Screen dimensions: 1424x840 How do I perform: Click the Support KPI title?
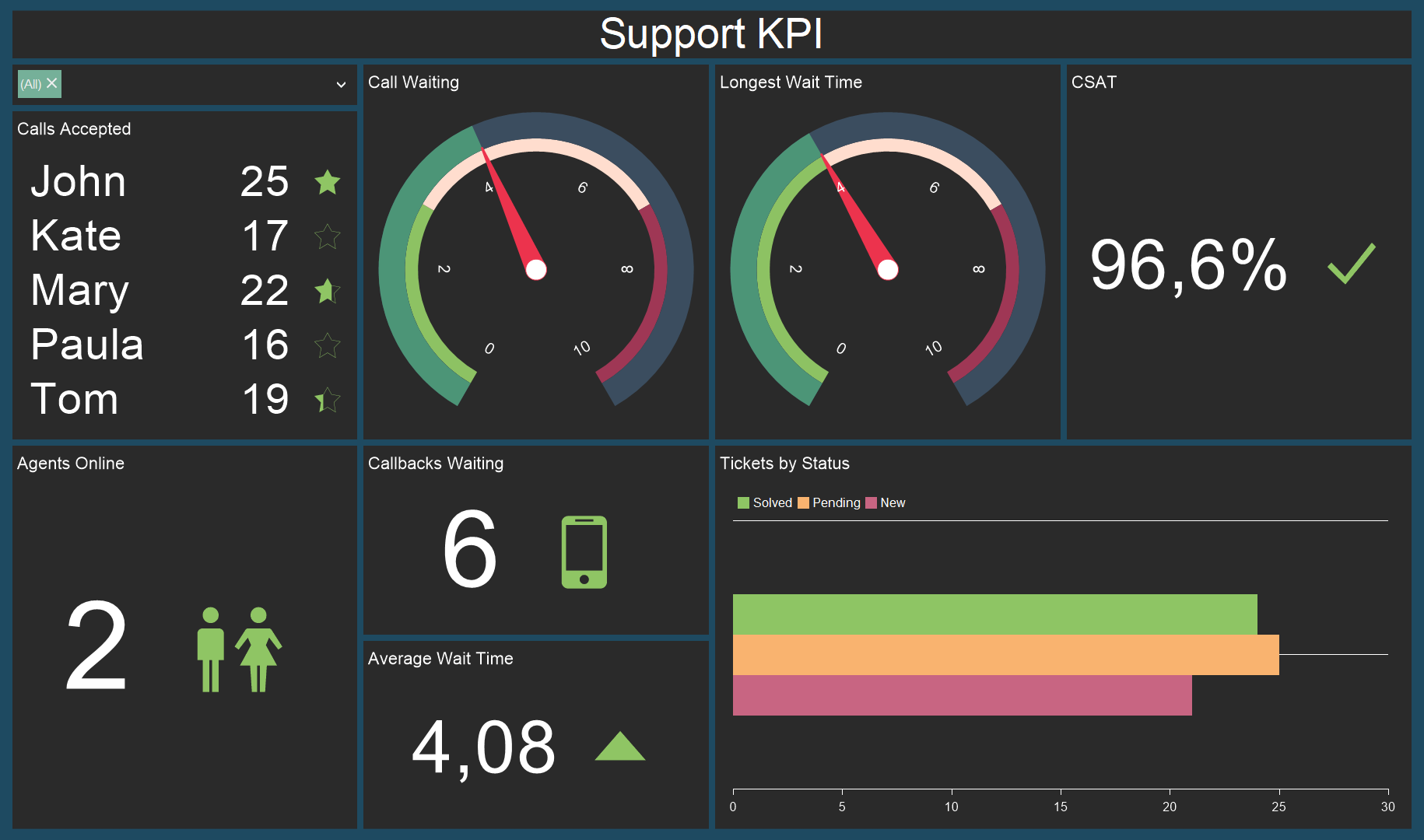pyautogui.click(x=711, y=34)
